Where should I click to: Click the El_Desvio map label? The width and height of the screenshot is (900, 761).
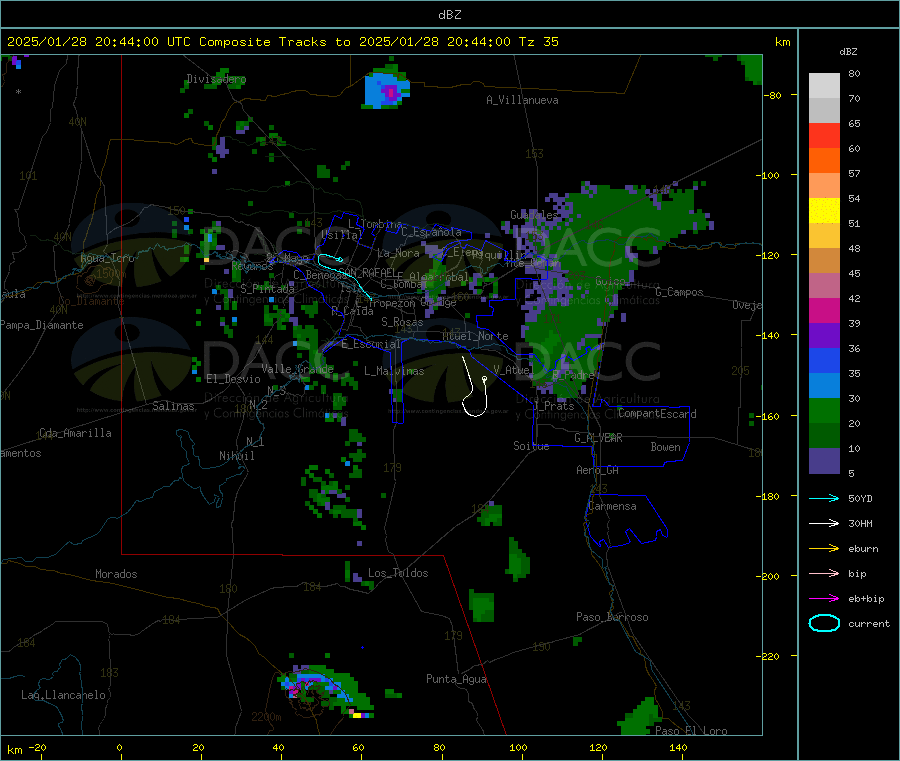click(x=234, y=379)
